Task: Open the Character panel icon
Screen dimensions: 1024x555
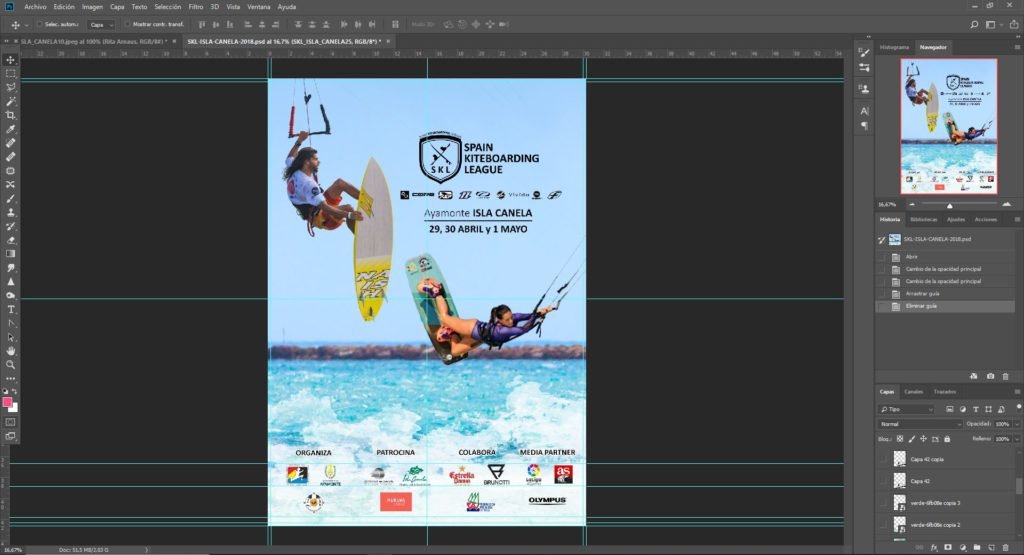Action: pos(864,111)
